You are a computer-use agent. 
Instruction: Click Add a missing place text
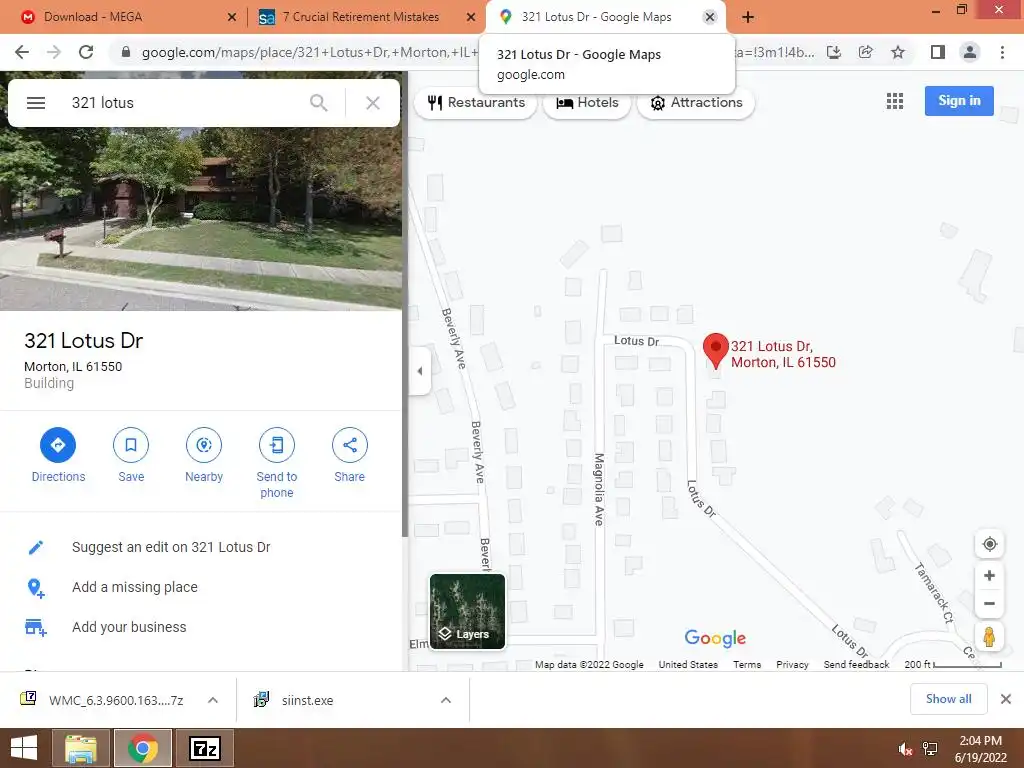pyautogui.click(x=135, y=587)
